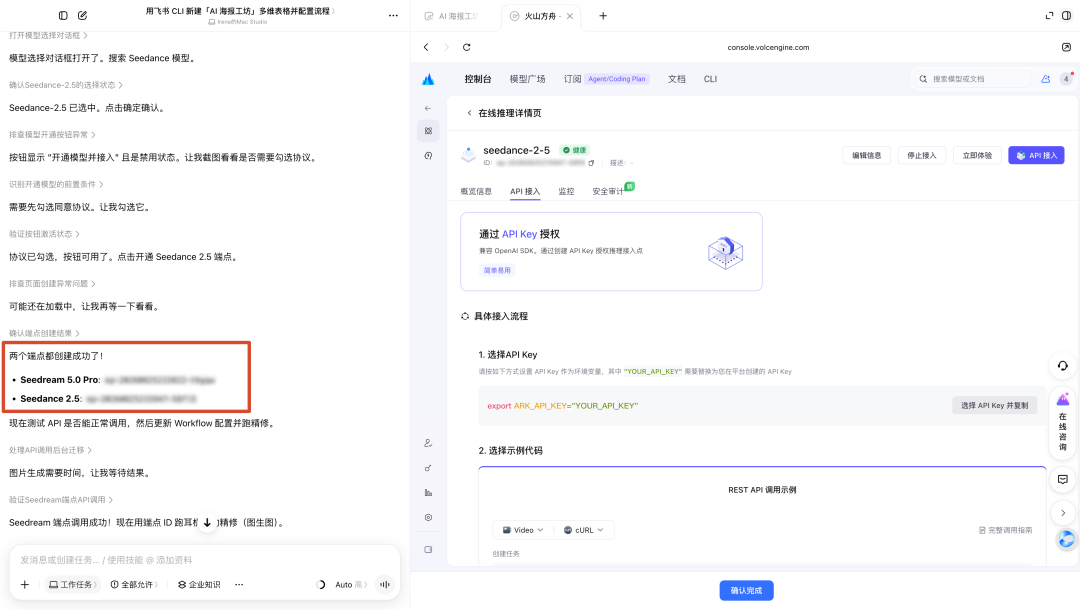This screenshot has height=610, width=1080.
Task: Expand the 确认端点创建结果 step
Action: pyautogui.click(x=44, y=333)
